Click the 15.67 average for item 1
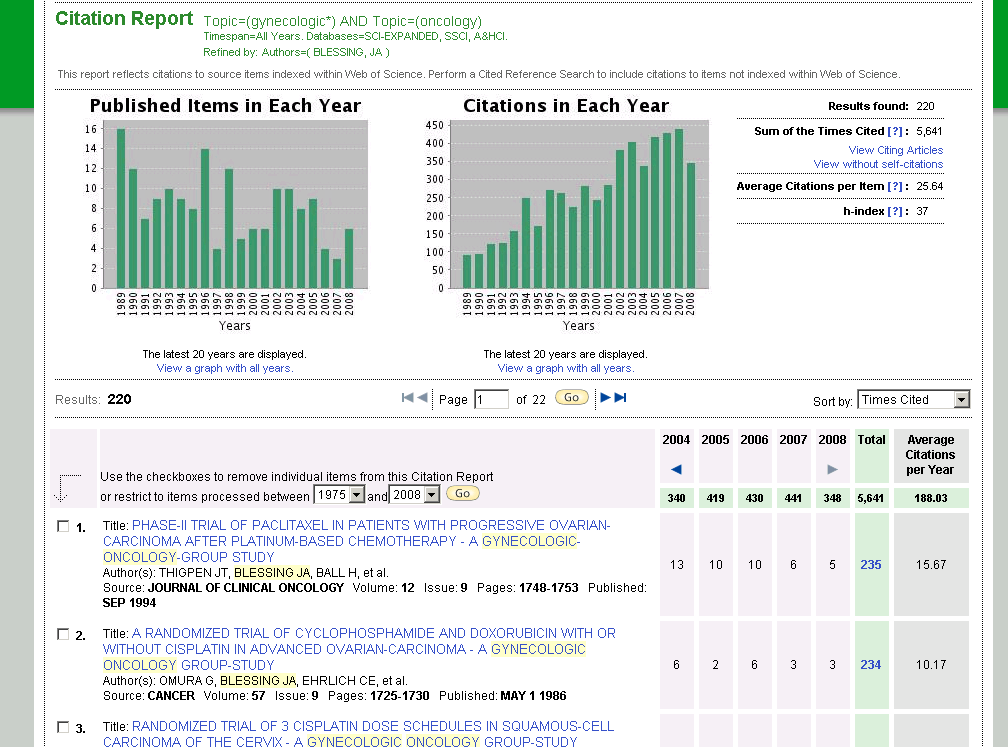 click(931, 564)
